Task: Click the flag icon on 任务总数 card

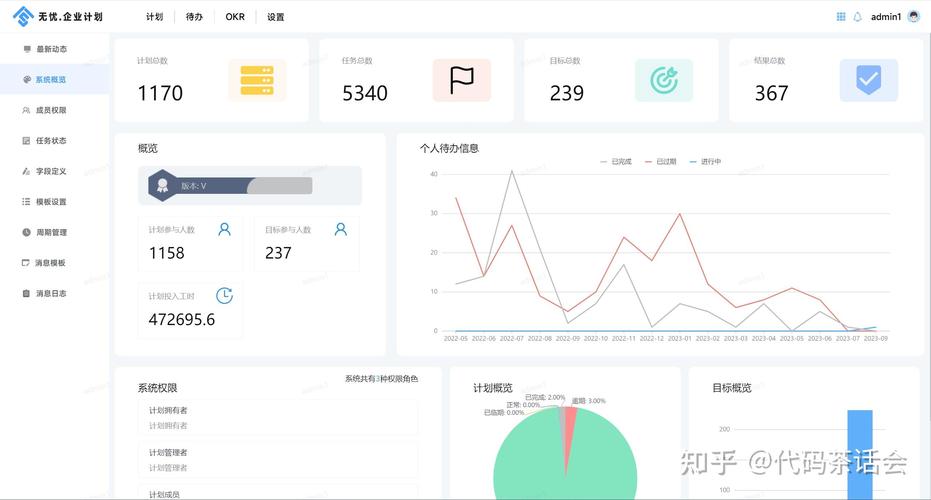Action: pos(462,80)
